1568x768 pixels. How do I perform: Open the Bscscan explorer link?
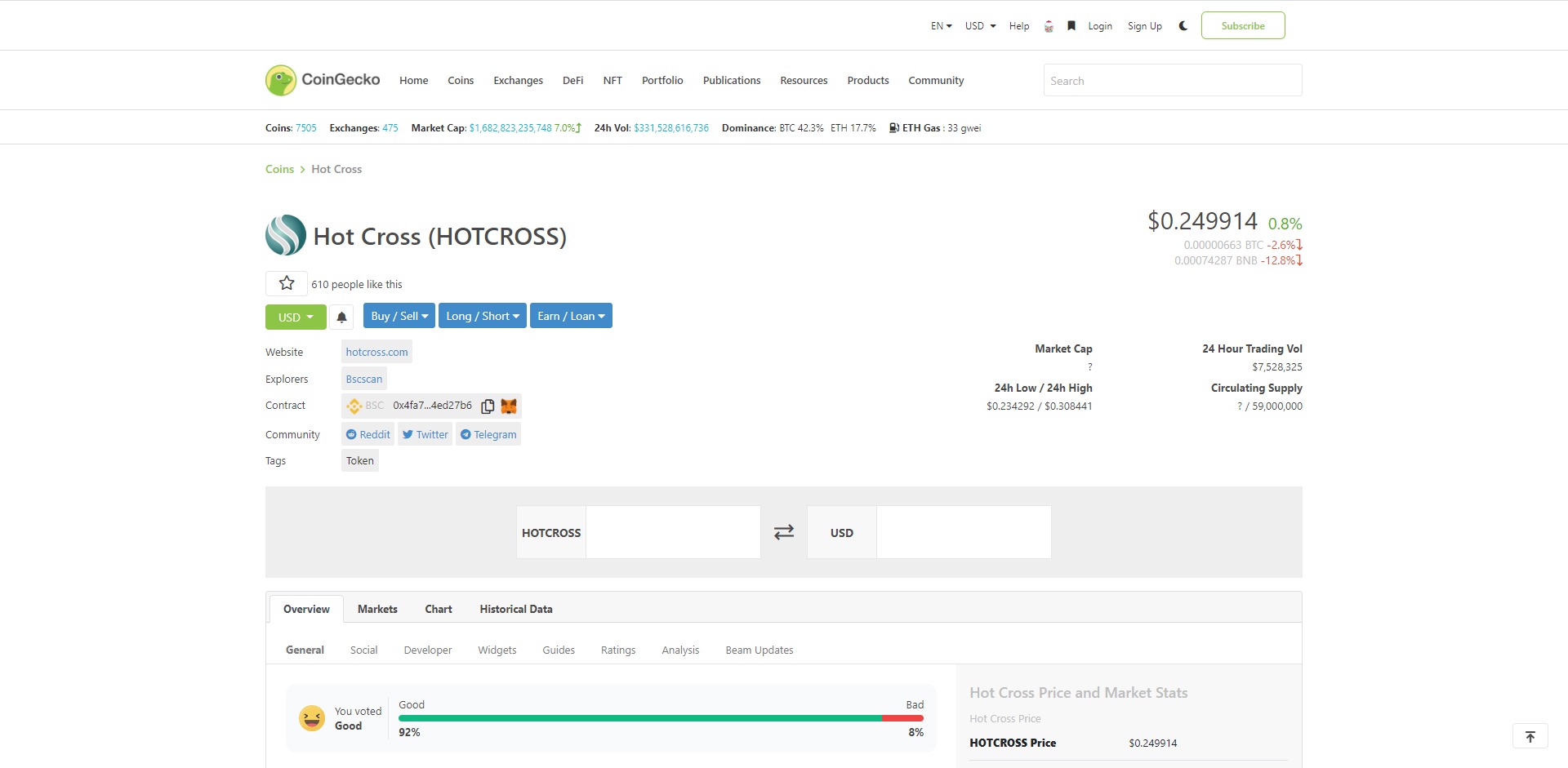pyautogui.click(x=363, y=378)
